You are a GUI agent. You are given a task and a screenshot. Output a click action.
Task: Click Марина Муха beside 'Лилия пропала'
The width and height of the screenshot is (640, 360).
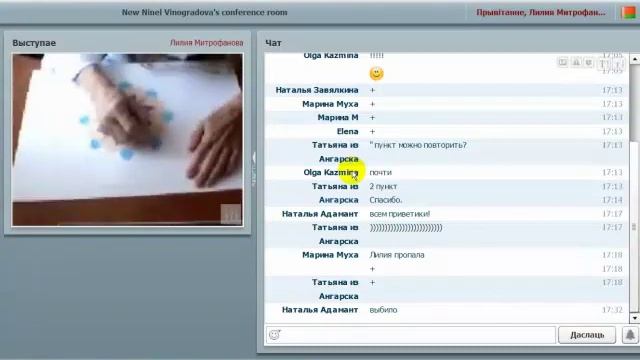click(x=330, y=255)
